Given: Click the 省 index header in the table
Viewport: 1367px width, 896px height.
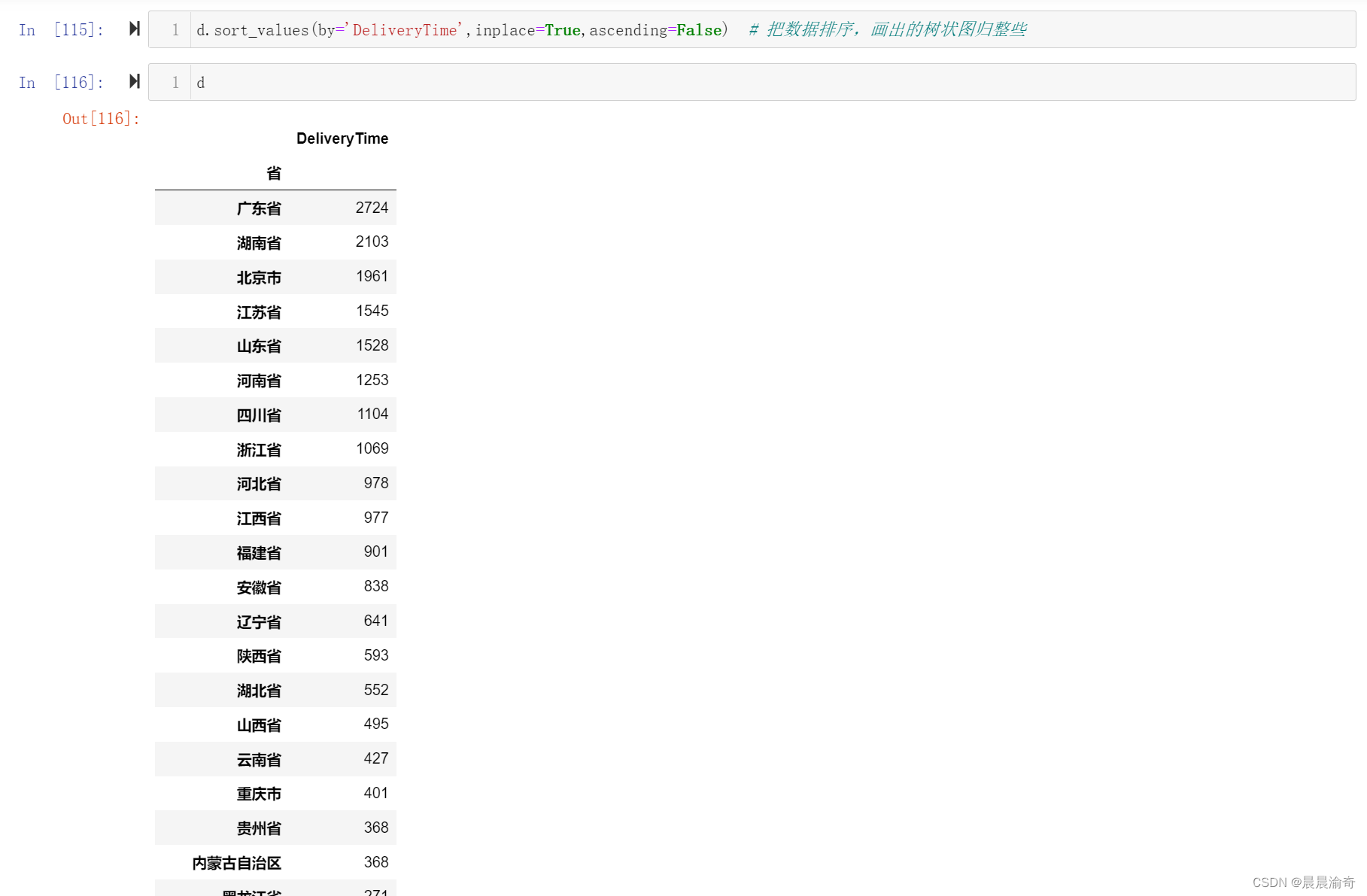Looking at the screenshot, I should (x=274, y=173).
